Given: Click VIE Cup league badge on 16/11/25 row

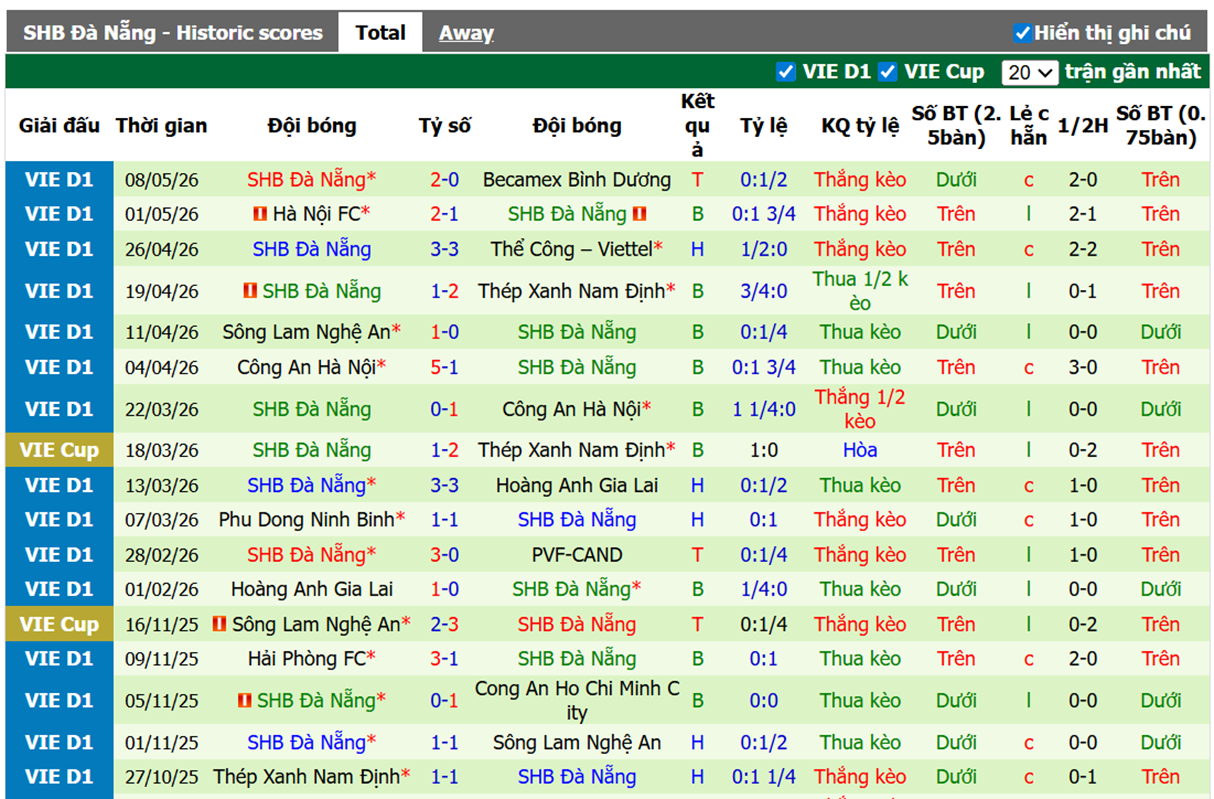Looking at the screenshot, I should pyautogui.click(x=59, y=624).
